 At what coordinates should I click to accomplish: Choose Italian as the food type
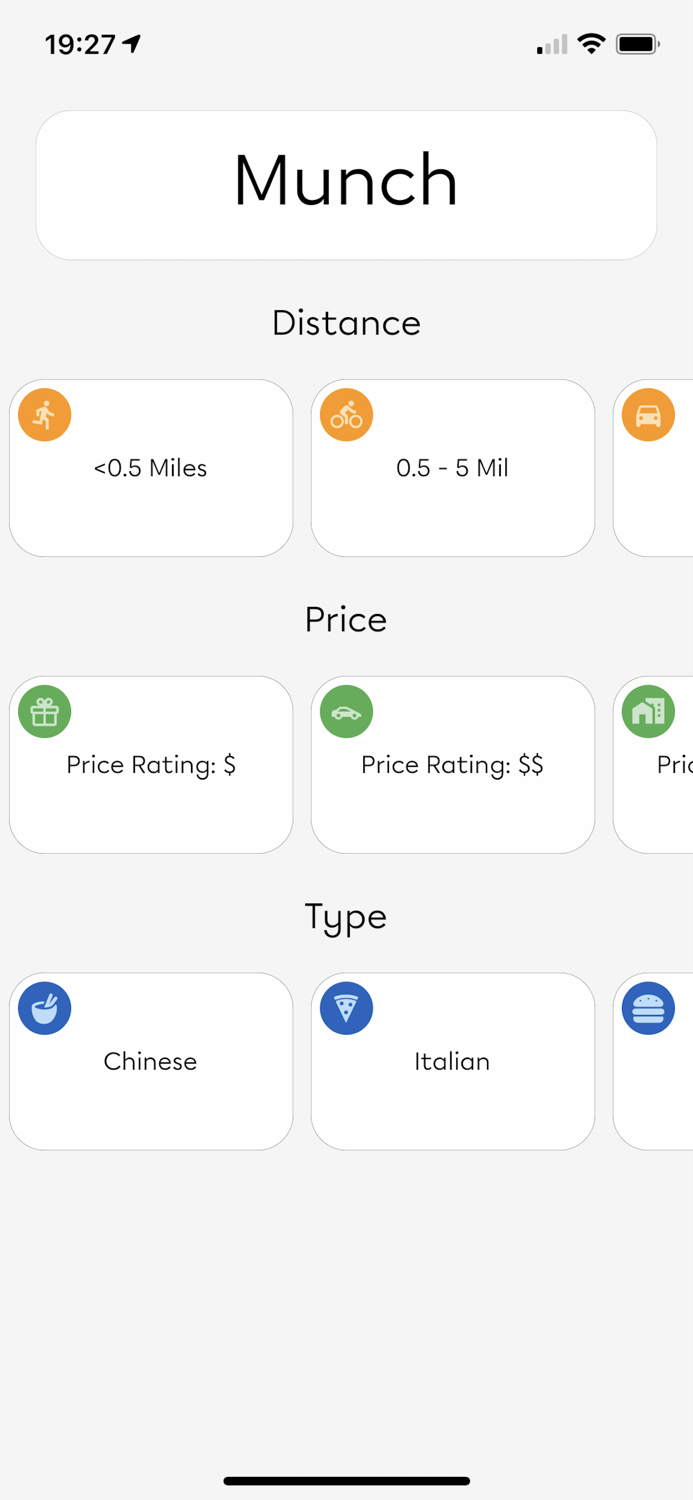[x=452, y=1061]
